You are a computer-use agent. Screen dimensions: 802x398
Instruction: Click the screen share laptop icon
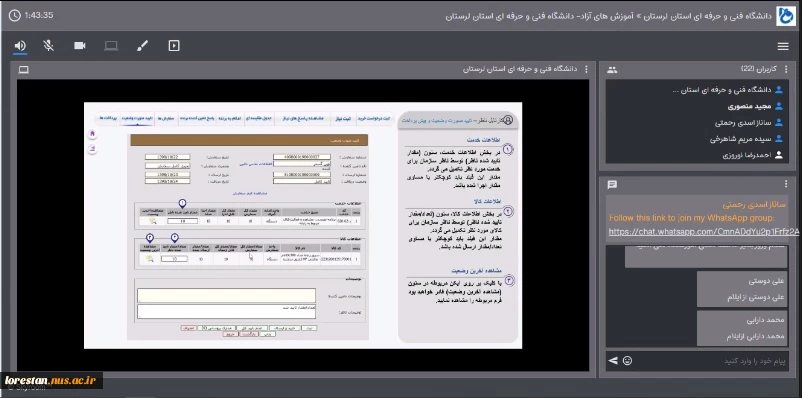111,46
